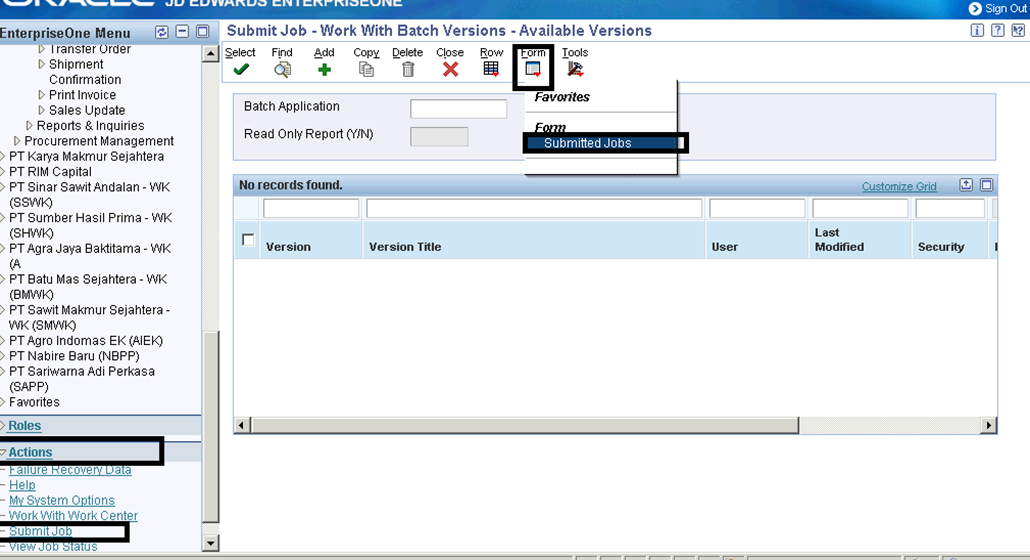Click the green Select checkmark icon
Image resolution: width=1030 pixels, height=560 pixels.
241,70
